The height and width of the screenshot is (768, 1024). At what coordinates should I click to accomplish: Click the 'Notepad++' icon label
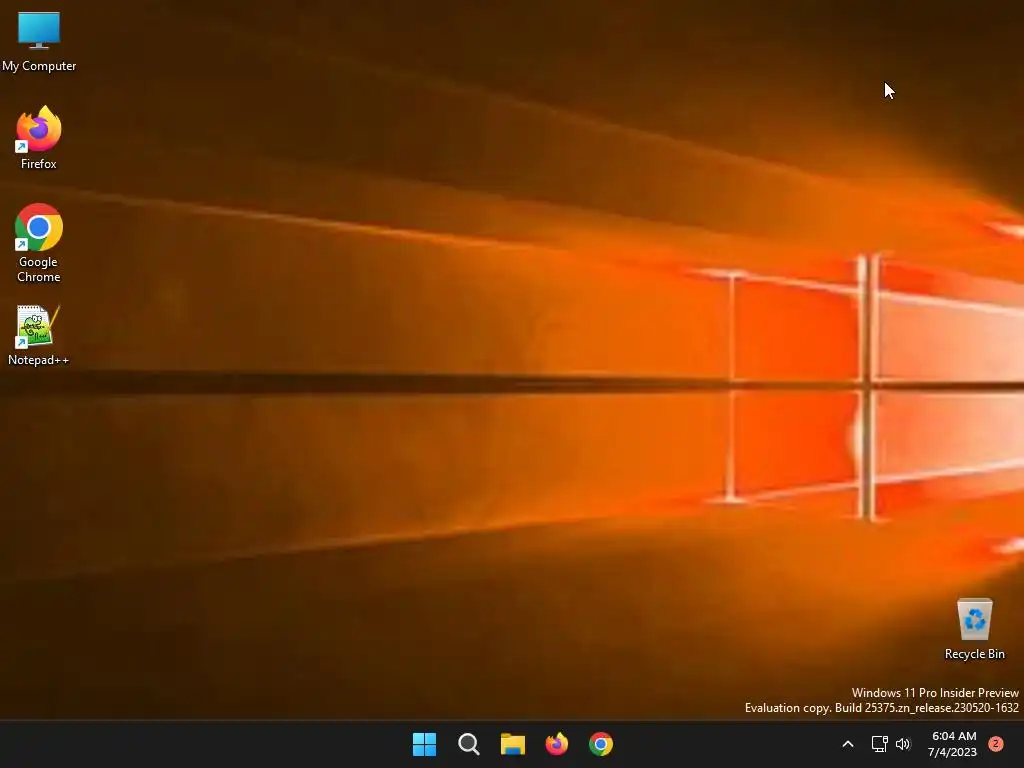coord(39,360)
